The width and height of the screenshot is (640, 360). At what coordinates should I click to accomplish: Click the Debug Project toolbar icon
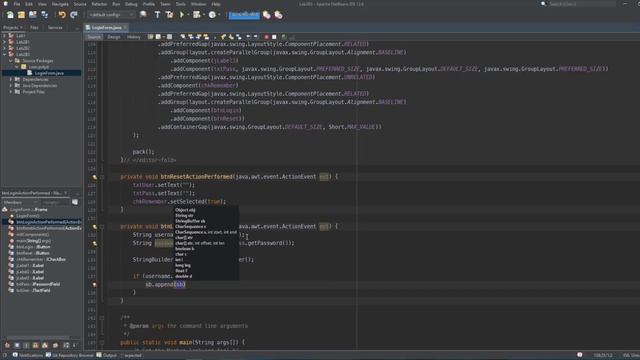[197, 15]
